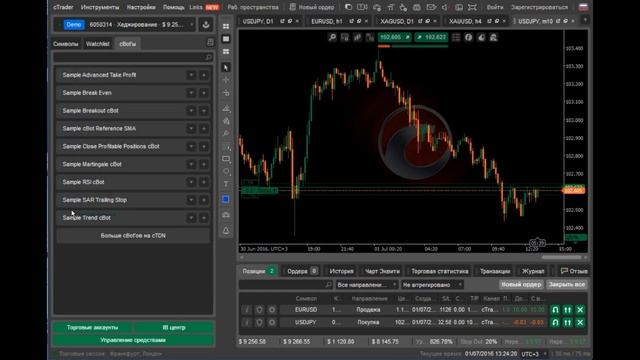Viewport: 640px width, 360px height.
Task: Open the XAUUSD, h4 chart tab
Action: [465, 21]
